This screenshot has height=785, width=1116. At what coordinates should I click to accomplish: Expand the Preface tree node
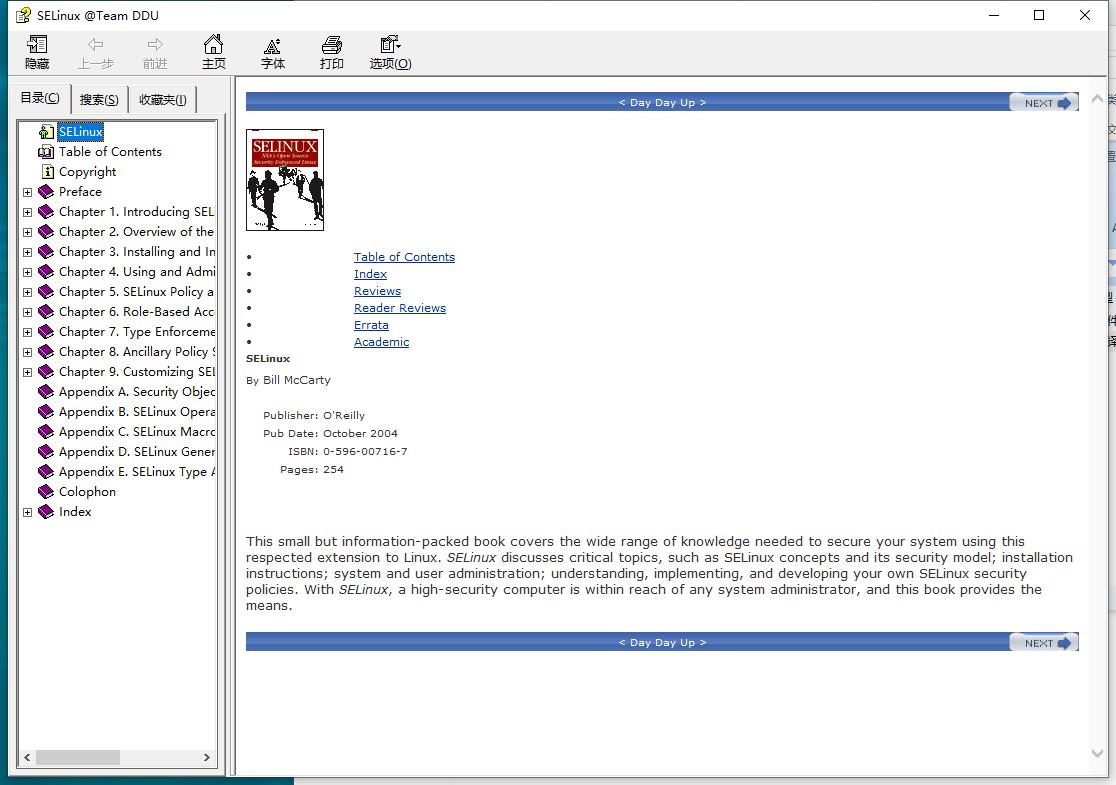(x=27, y=191)
